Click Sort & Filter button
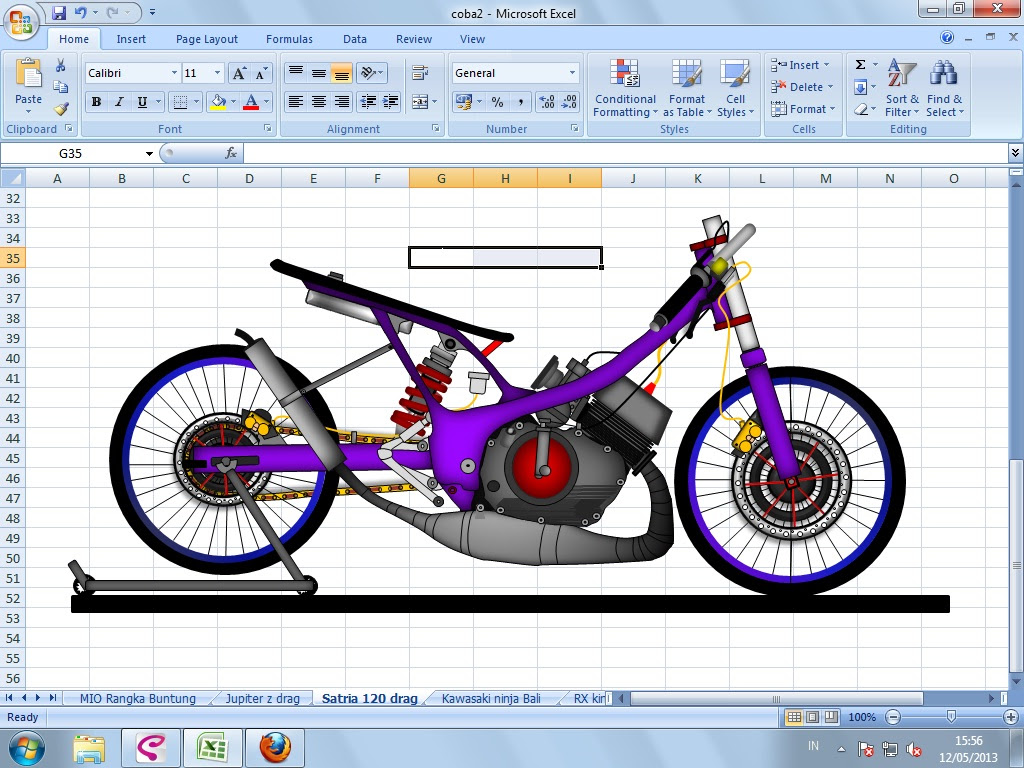The width and height of the screenshot is (1024, 768). click(x=902, y=88)
